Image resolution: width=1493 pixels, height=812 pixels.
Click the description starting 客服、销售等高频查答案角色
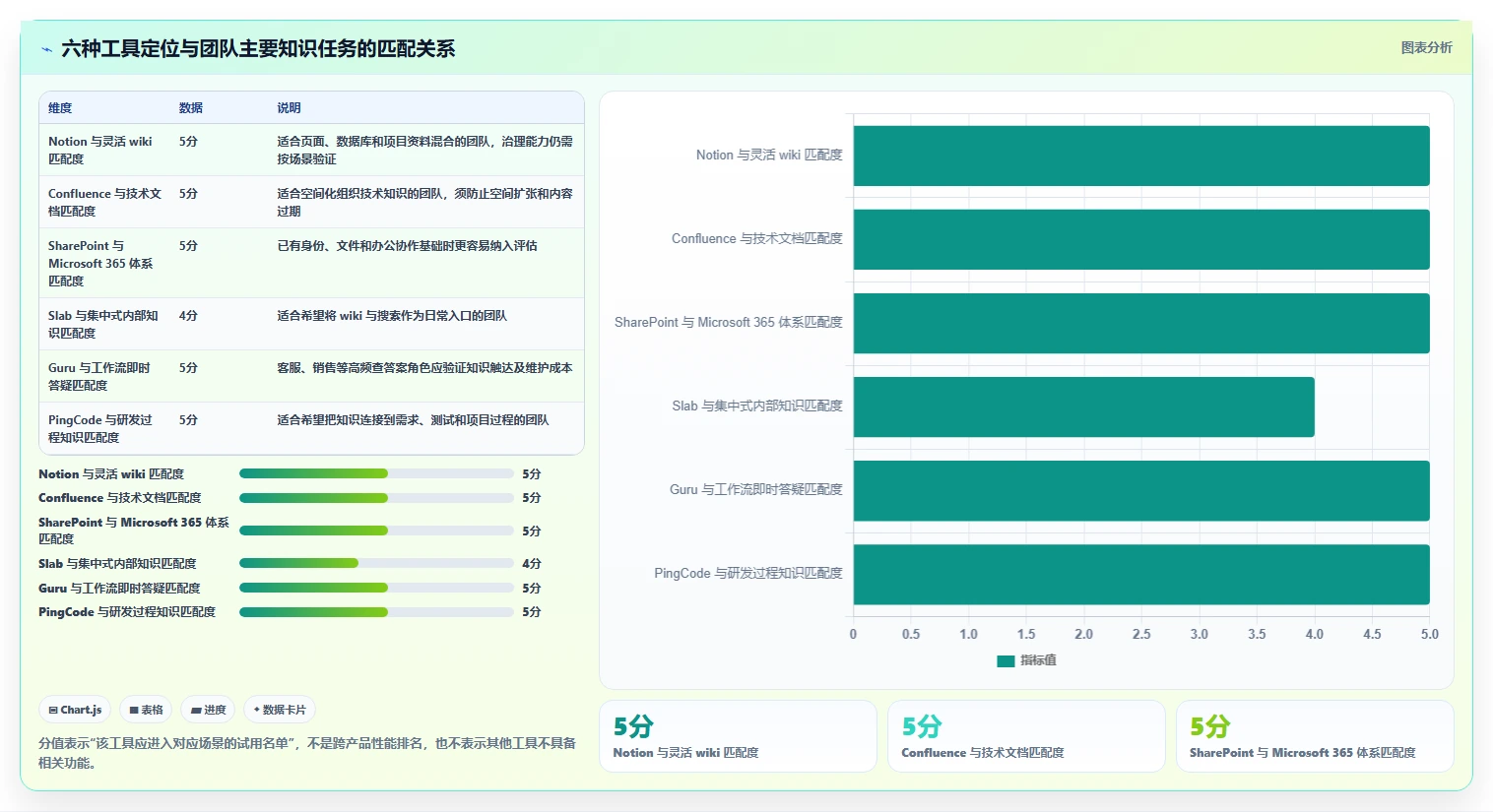coord(424,368)
